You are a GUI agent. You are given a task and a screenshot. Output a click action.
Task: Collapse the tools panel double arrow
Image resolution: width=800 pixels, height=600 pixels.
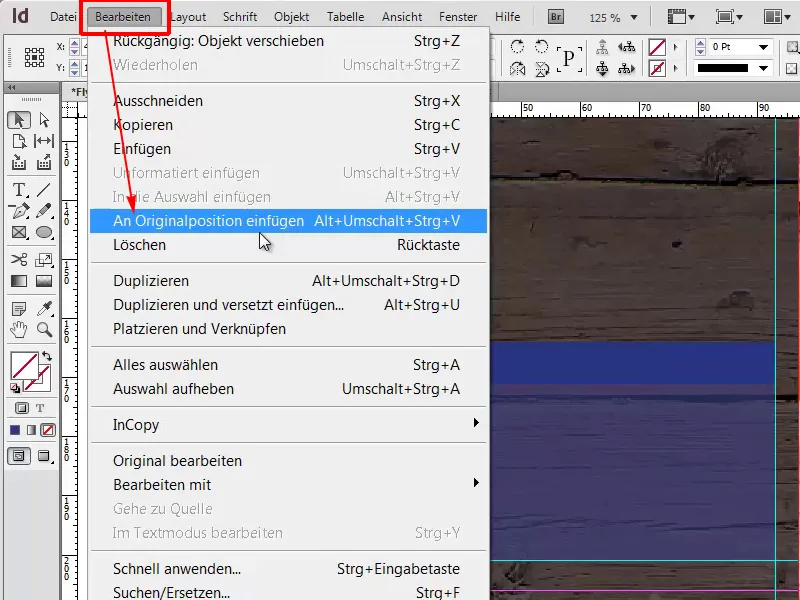point(11,87)
